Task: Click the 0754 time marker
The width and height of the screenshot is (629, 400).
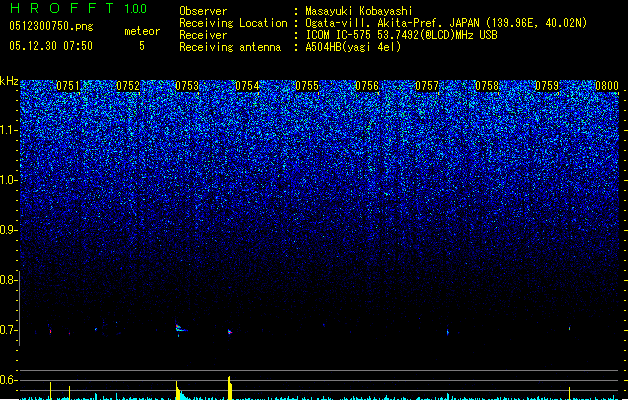Action: tap(248, 86)
